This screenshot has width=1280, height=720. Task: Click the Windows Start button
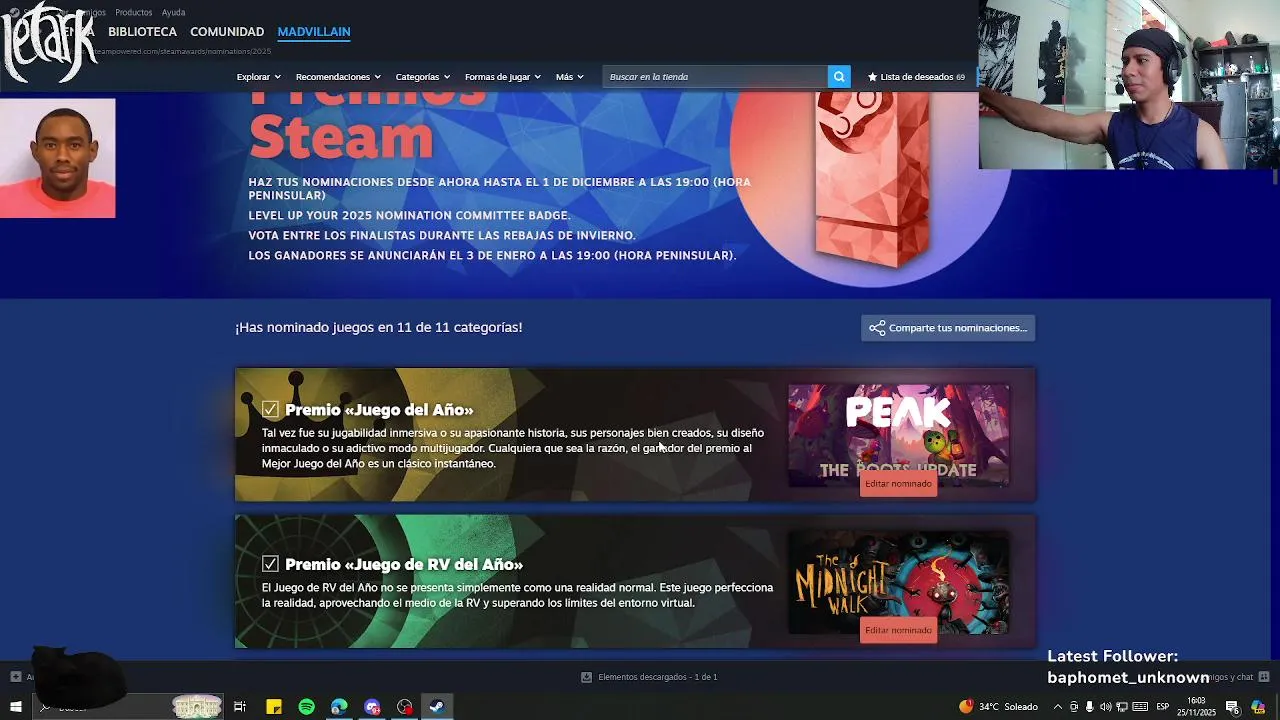[16, 707]
